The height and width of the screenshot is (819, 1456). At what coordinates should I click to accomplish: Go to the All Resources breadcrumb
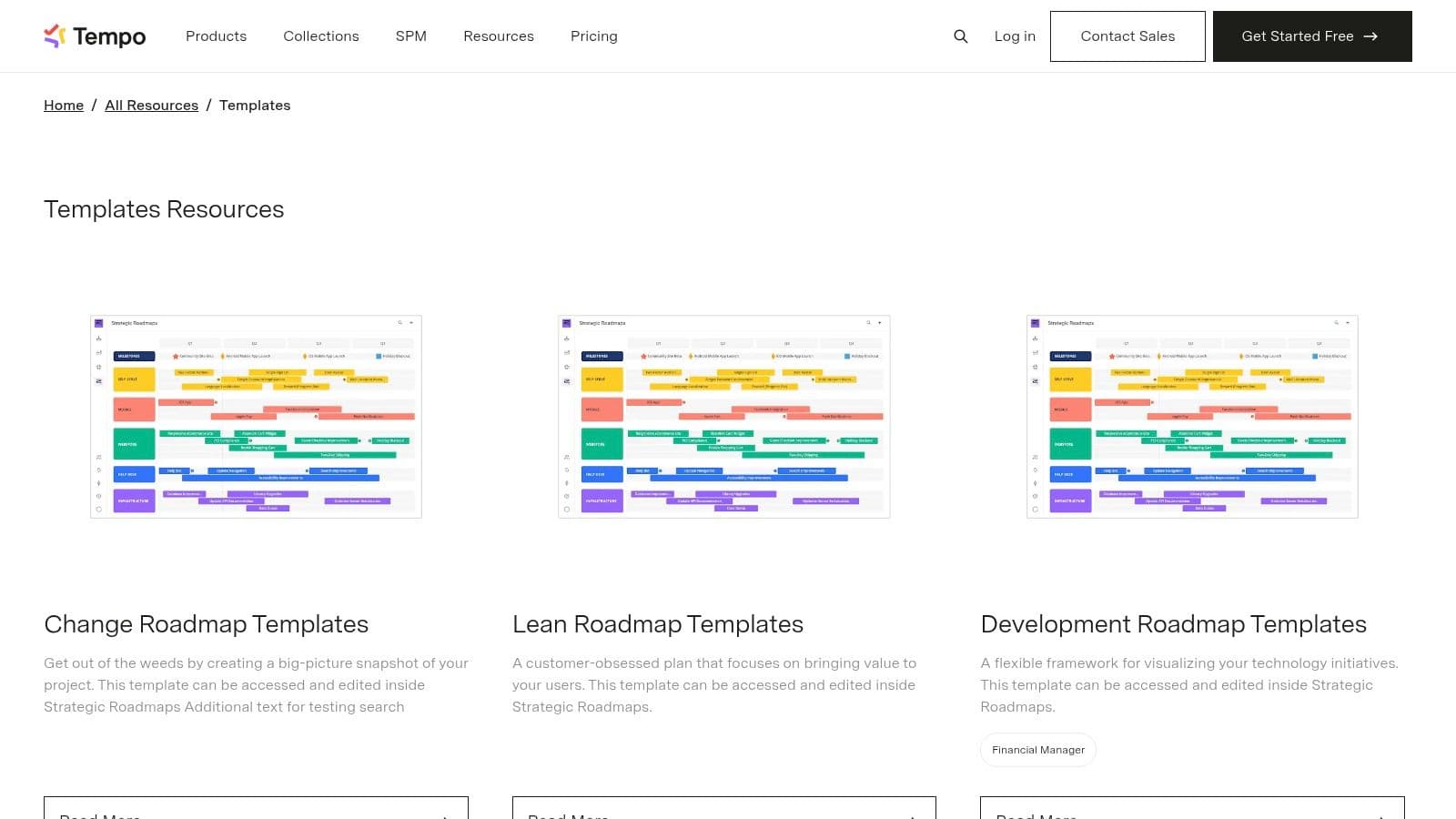tap(151, 106)
